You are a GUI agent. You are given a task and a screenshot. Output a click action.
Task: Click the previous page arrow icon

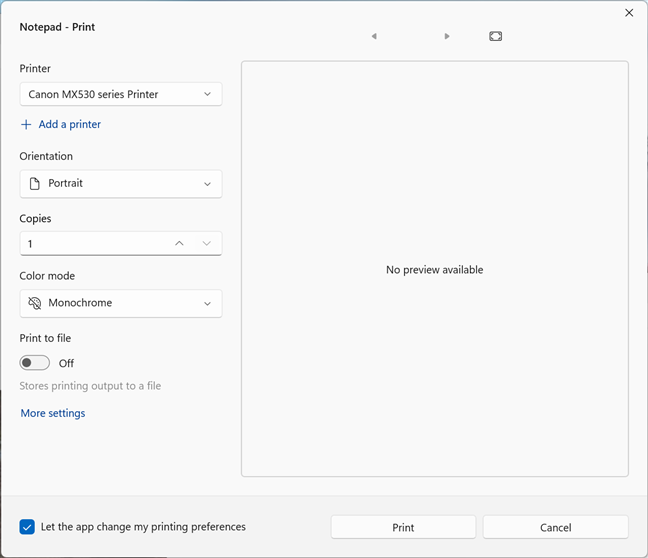[374, 36]
